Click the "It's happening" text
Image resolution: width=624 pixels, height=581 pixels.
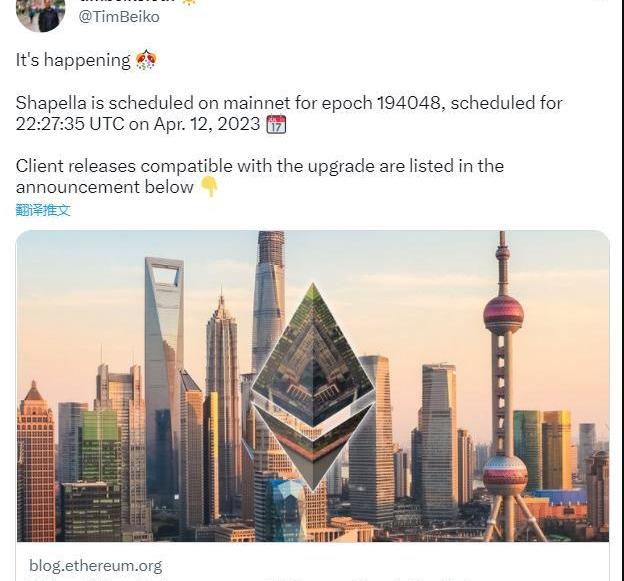(73, 60)
